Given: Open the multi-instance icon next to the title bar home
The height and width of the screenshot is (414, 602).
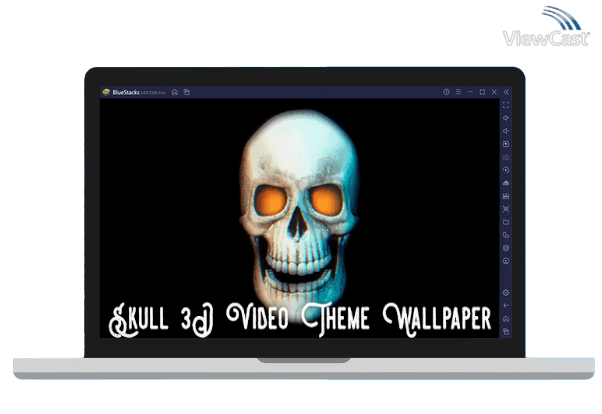Looking at the screenshot, I should coord(187,92).
